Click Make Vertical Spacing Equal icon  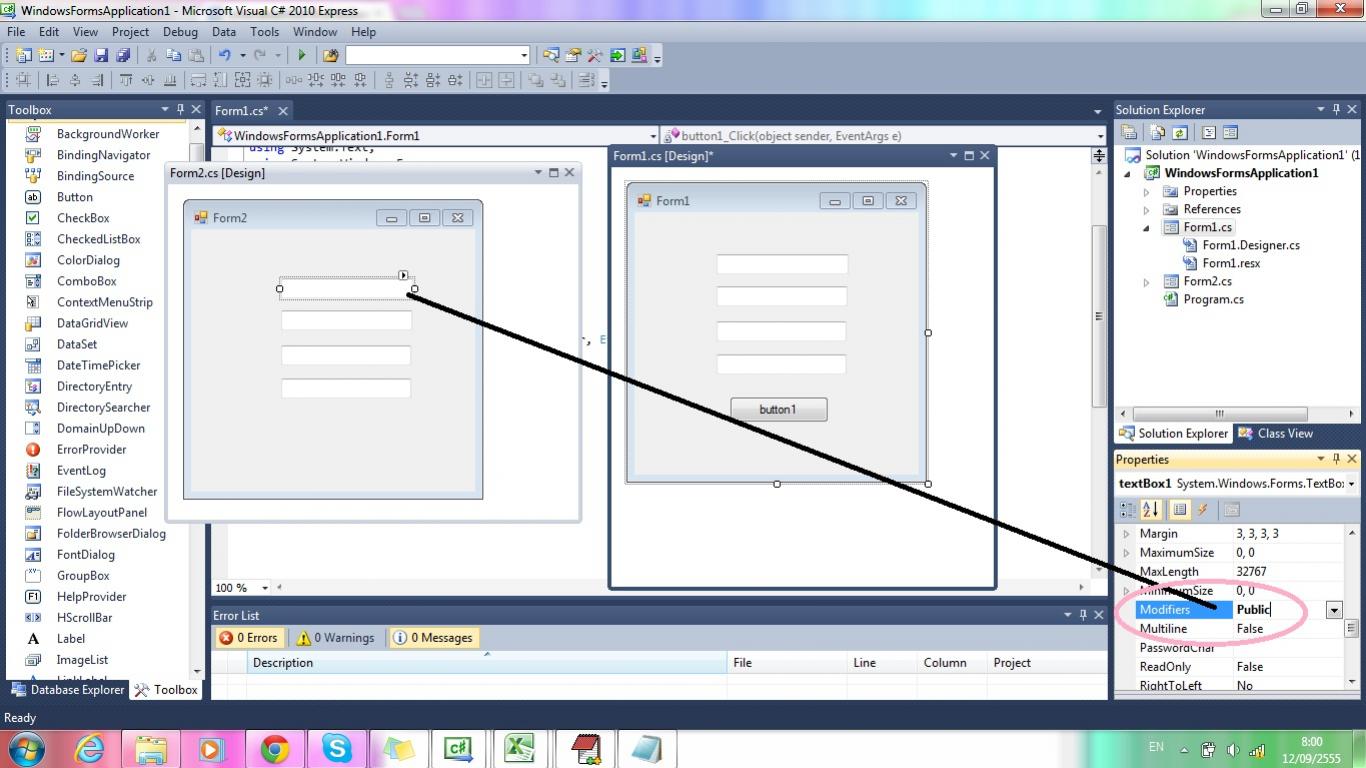click(389, 80)
